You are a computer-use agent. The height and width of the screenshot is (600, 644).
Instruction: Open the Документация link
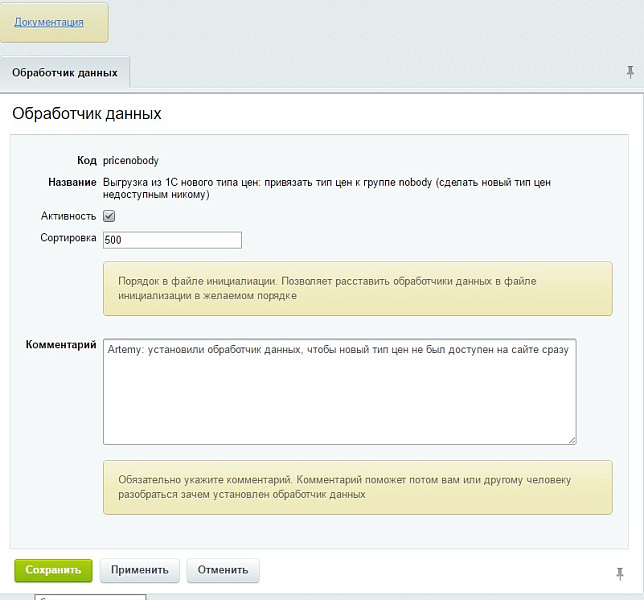[49, 22]
